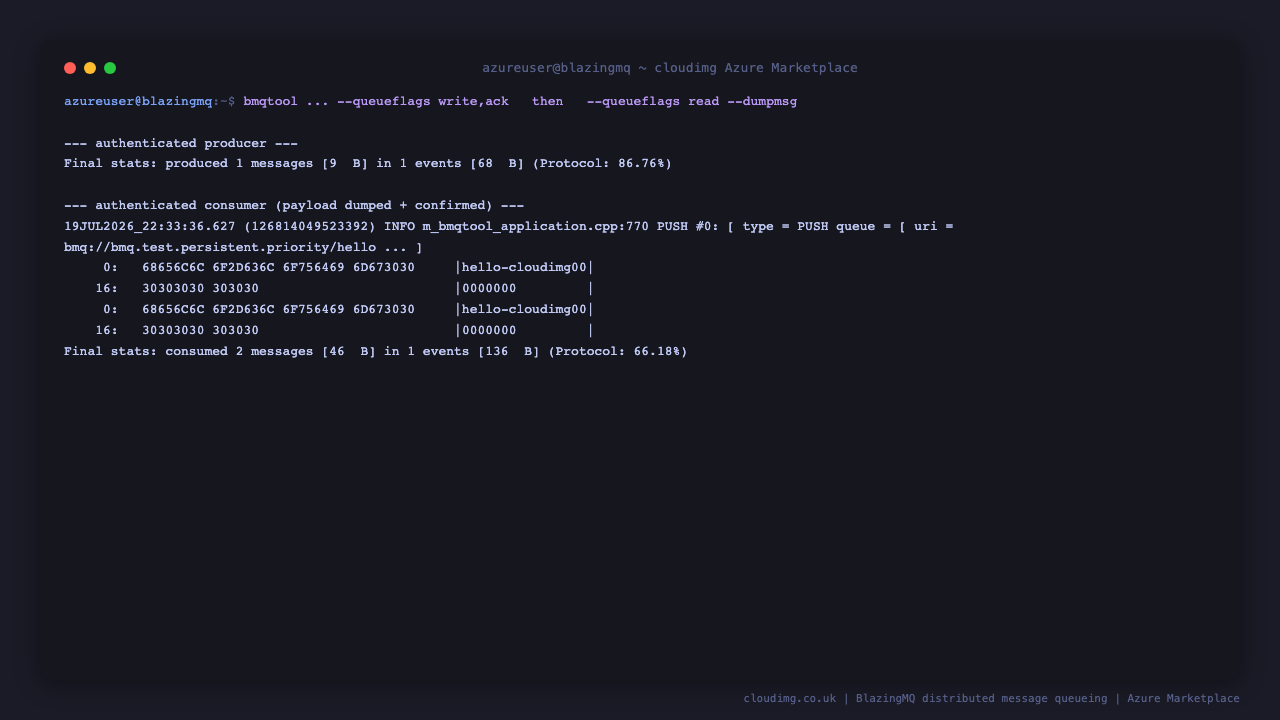
Task: Click the red close window dot
Action: pos(70,68)
